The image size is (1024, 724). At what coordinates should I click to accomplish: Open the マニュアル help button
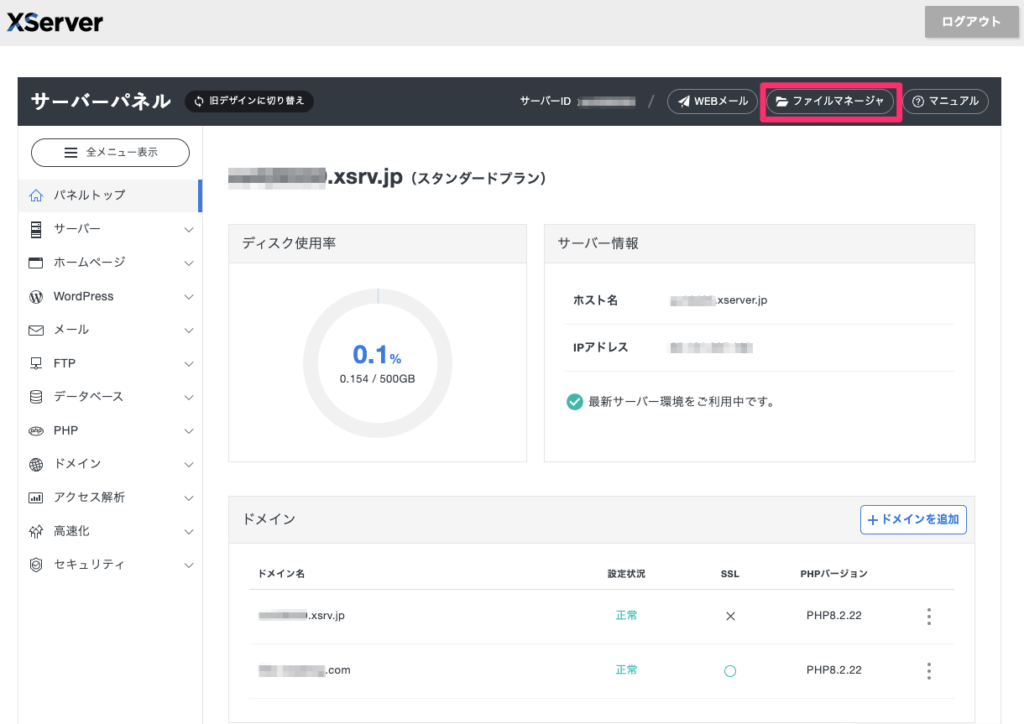(x=946, y=101)
